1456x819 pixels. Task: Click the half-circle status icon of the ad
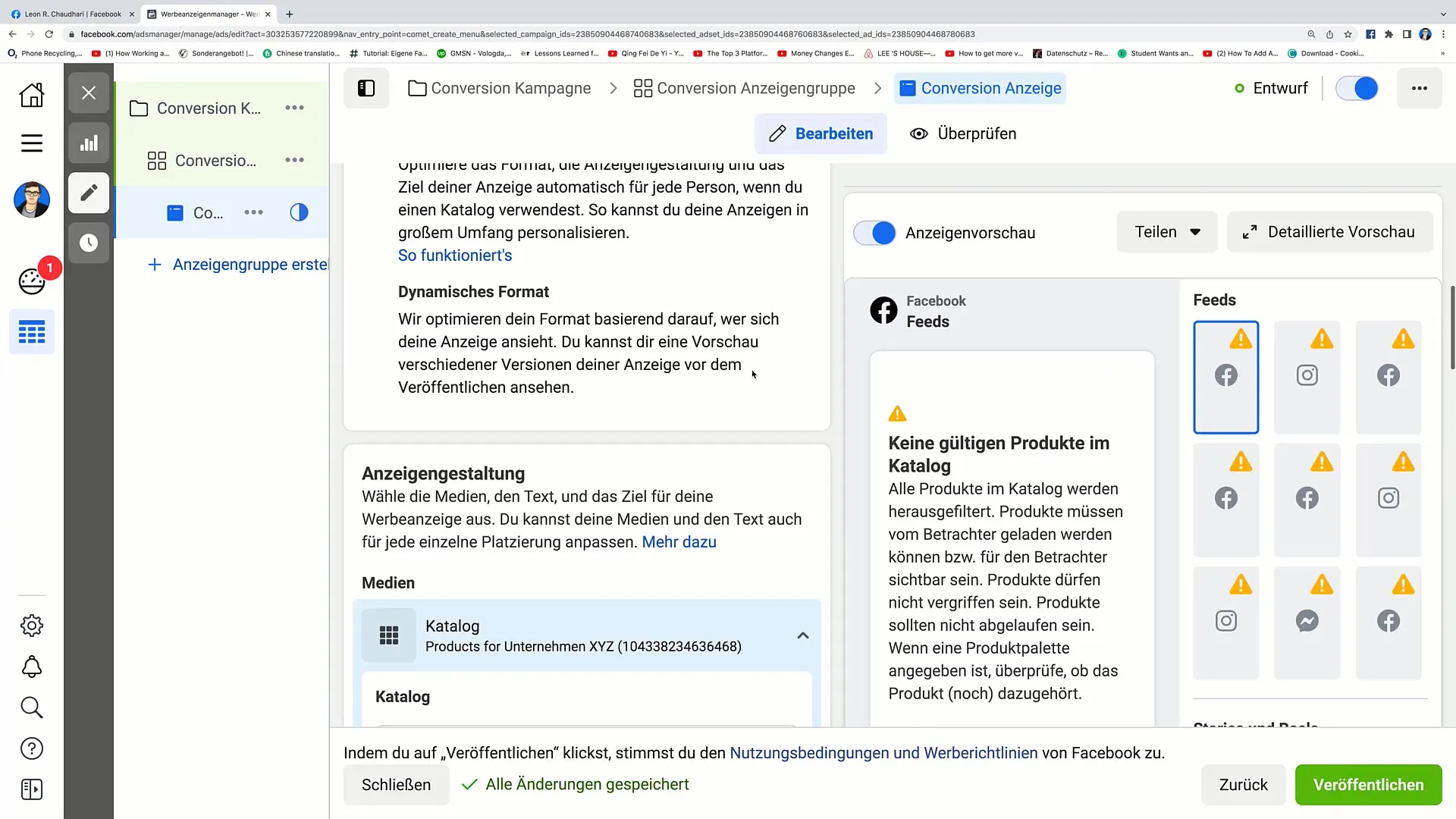click(299, 212)
